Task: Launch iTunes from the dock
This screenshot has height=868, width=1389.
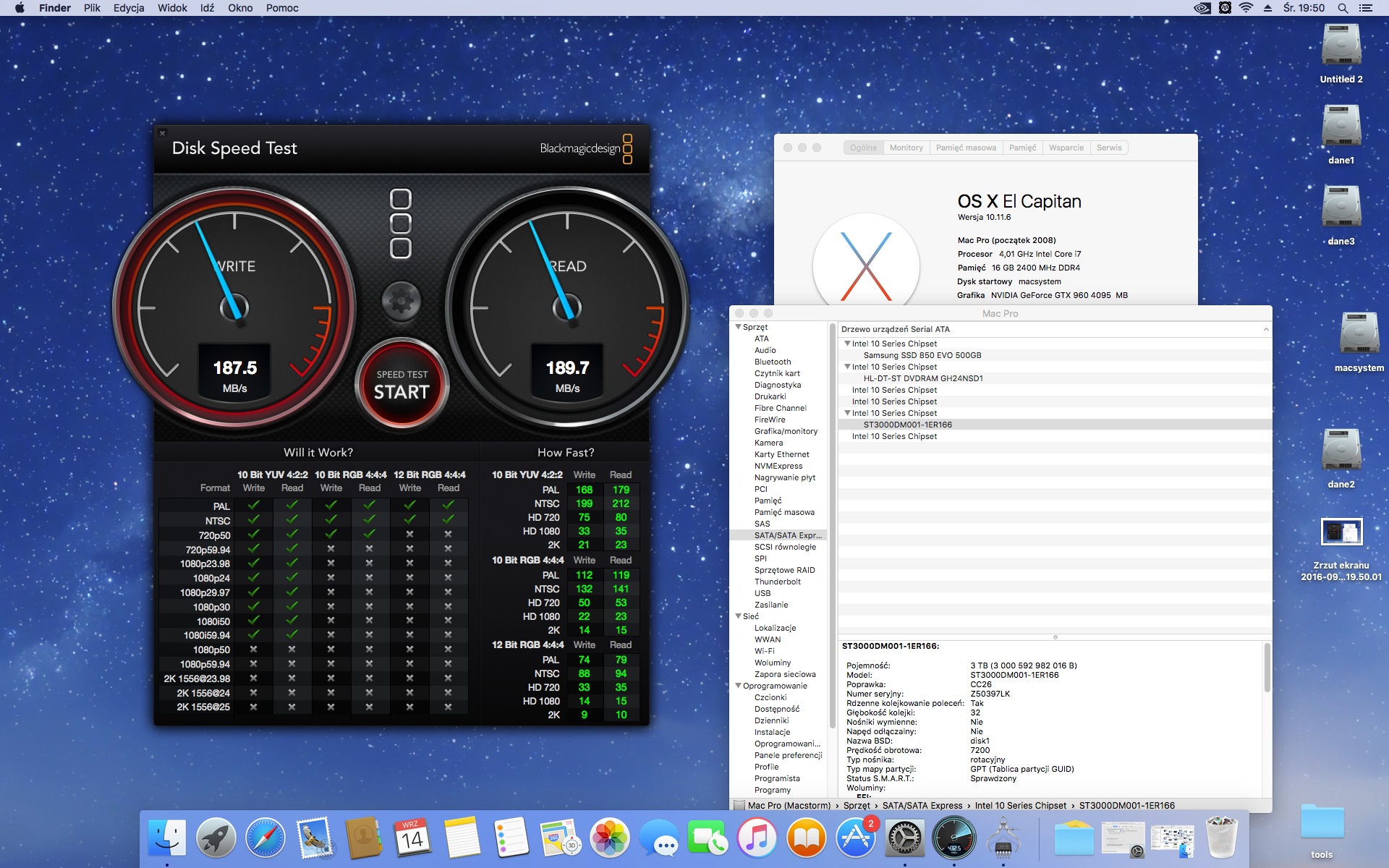Action: [757, 838]
